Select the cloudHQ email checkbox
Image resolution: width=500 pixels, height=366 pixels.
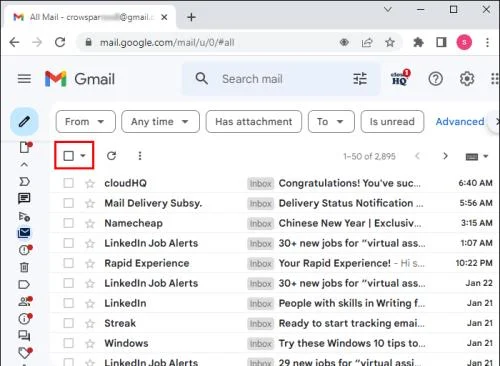click(x=68, y=183)
